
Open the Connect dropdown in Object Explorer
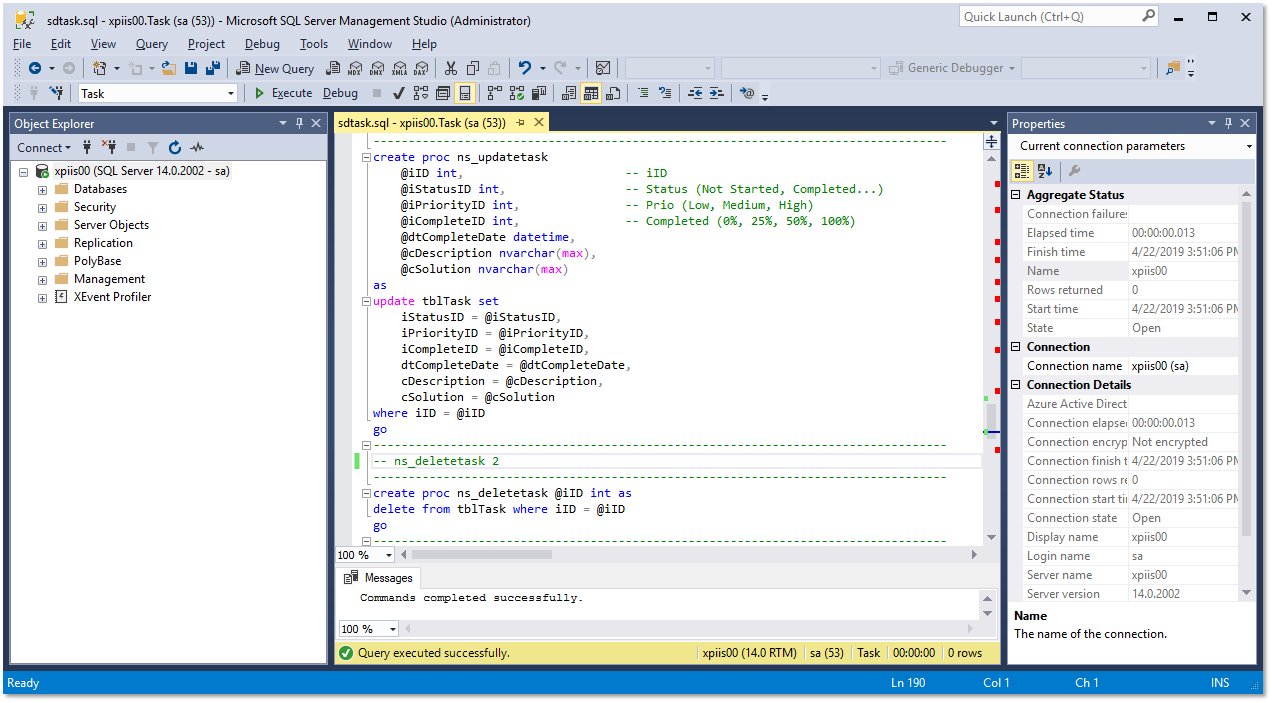(45, 147)
